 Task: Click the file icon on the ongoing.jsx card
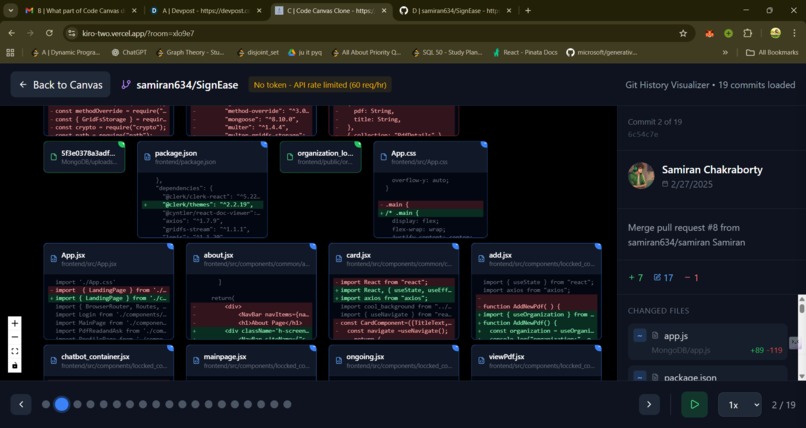(x=339, y=360)
